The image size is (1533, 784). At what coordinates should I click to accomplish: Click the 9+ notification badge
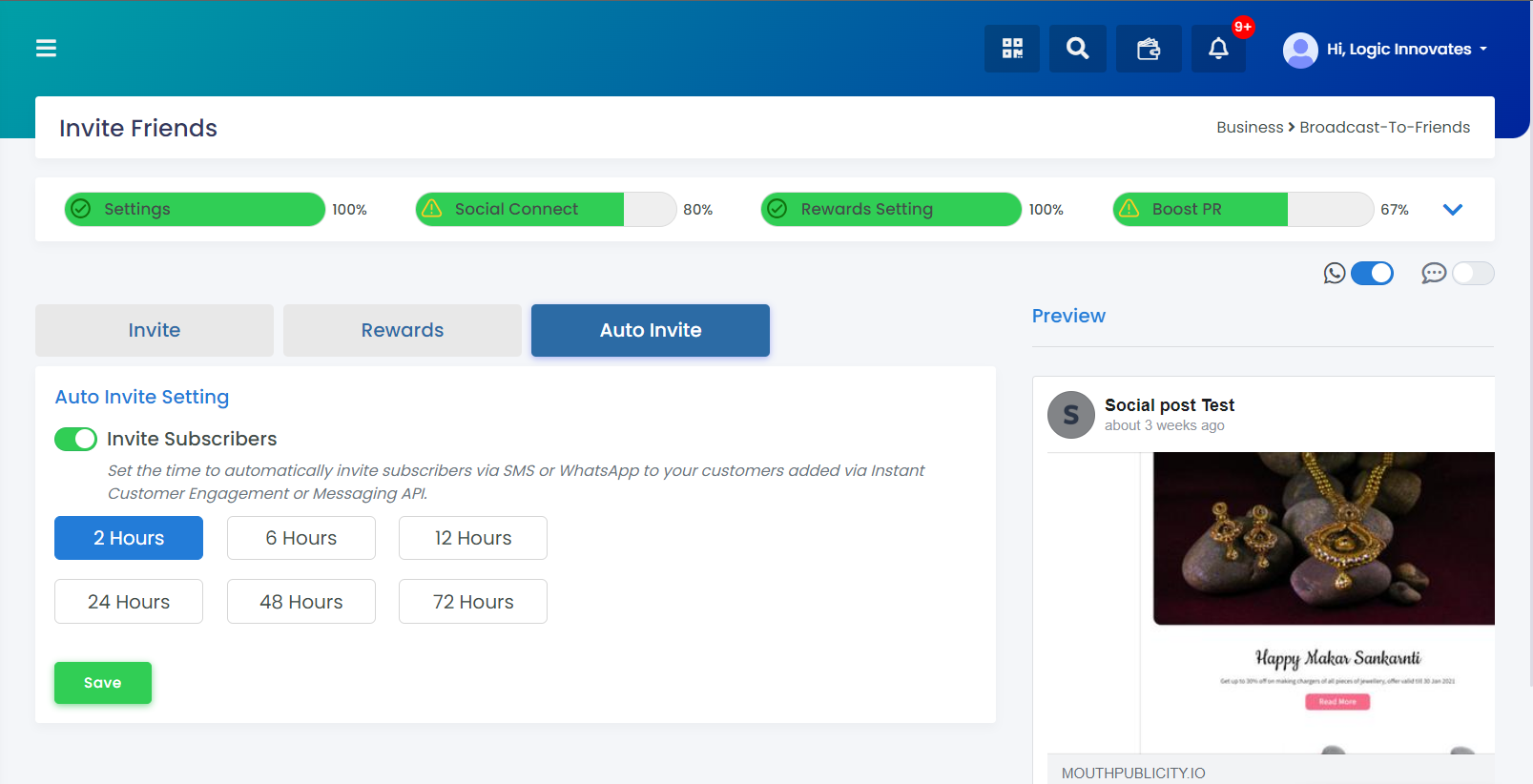tap(1243, 27)
